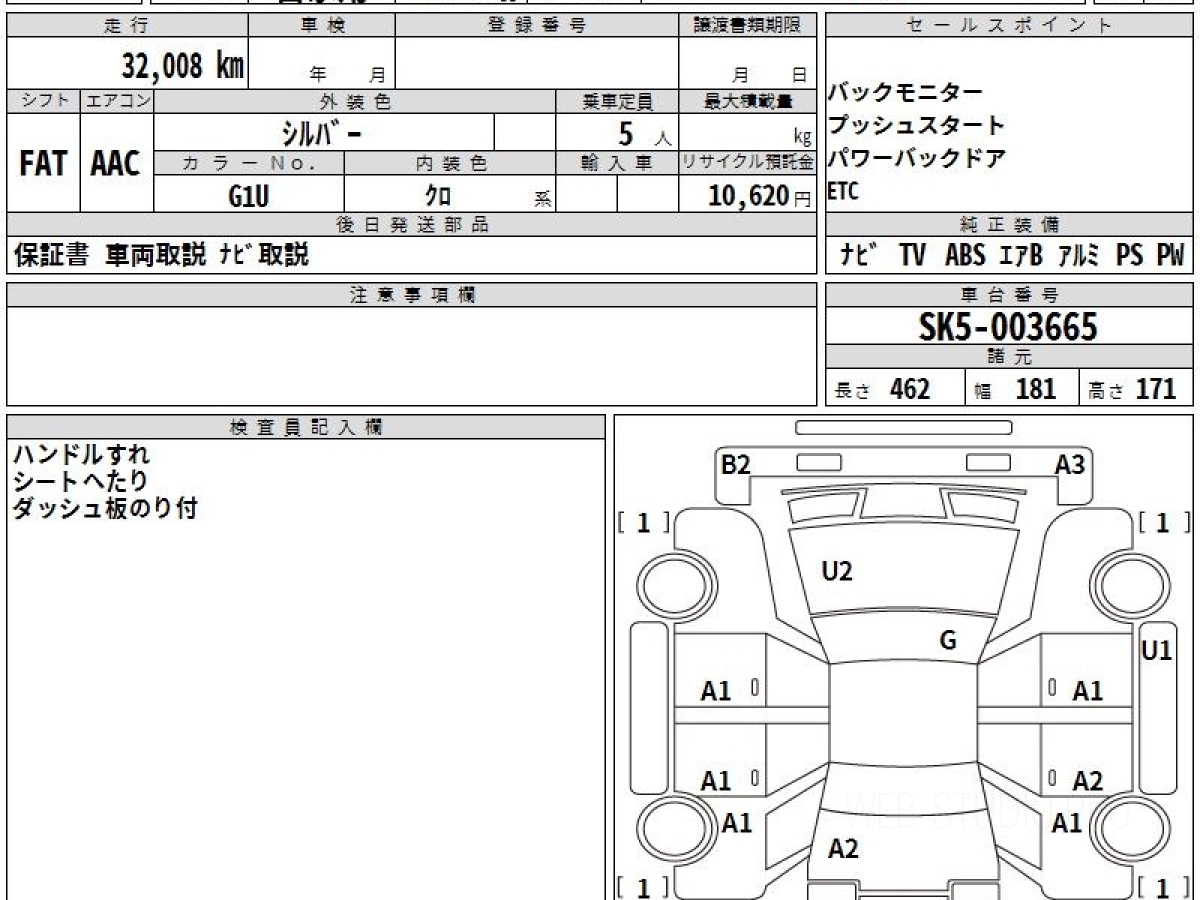Select the ETC sales point line
Viewport: 1200px width, 900px height.
843,192
